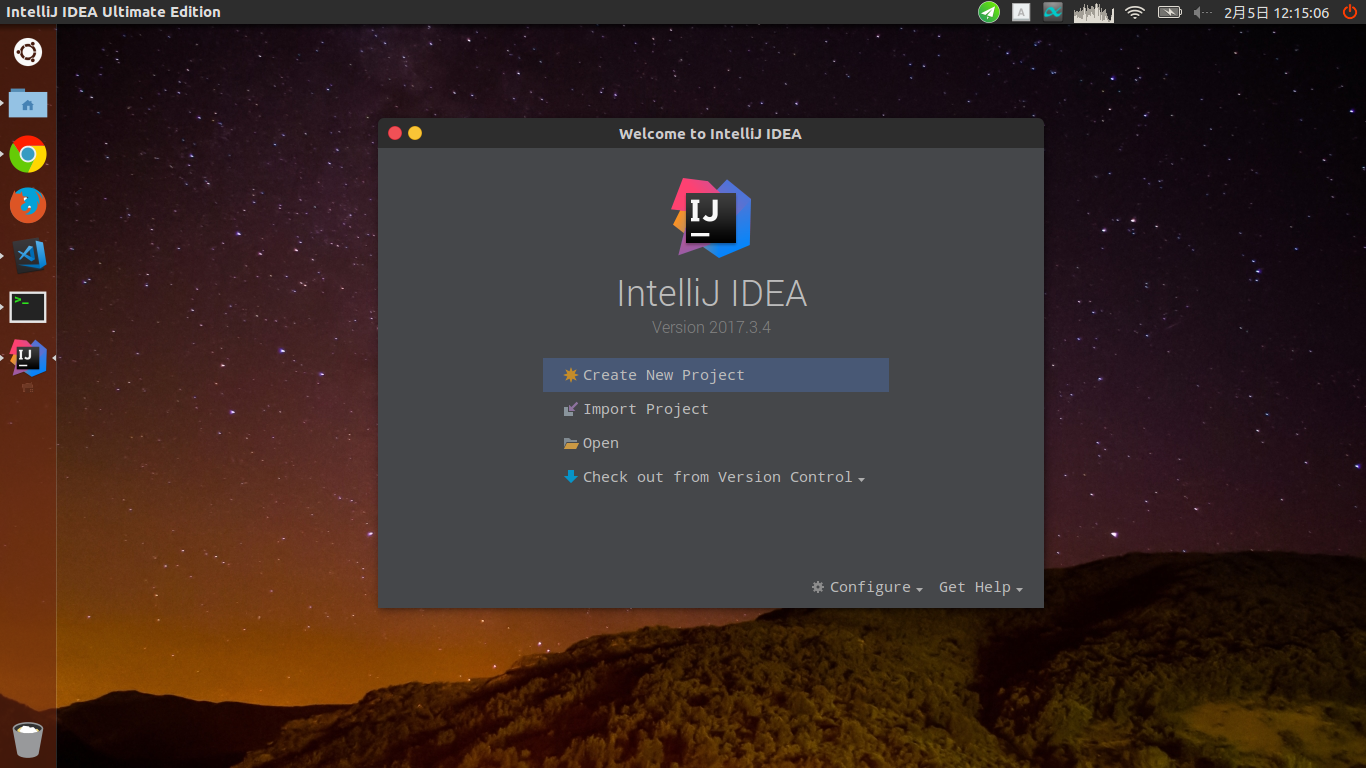1366x768 pixels.
Task: Open the Wi-Fi network indicator
Action: (x=1134, y=12)
